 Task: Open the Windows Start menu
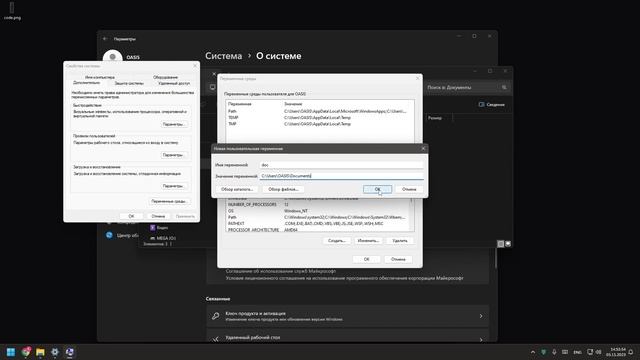click(11, 352)
